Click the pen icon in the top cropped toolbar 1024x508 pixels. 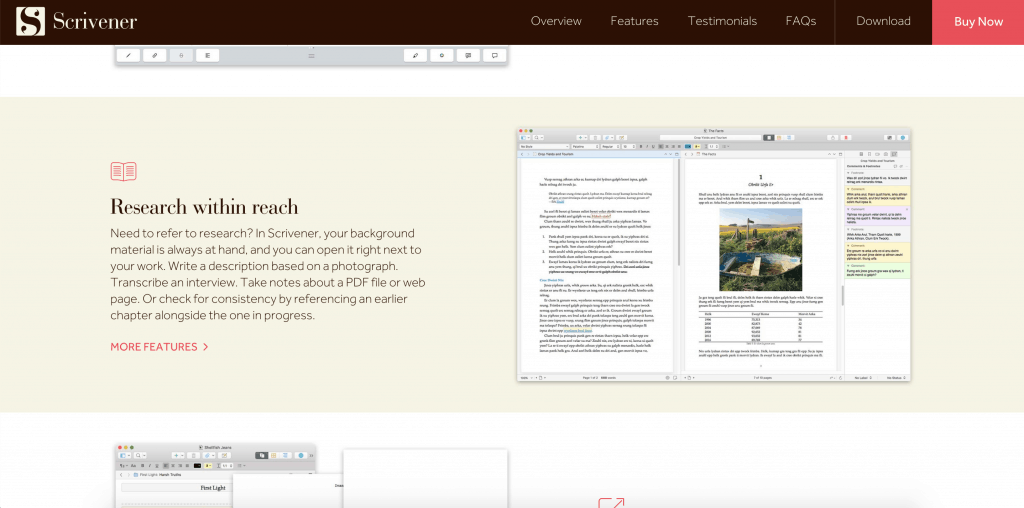click(128, 56)
